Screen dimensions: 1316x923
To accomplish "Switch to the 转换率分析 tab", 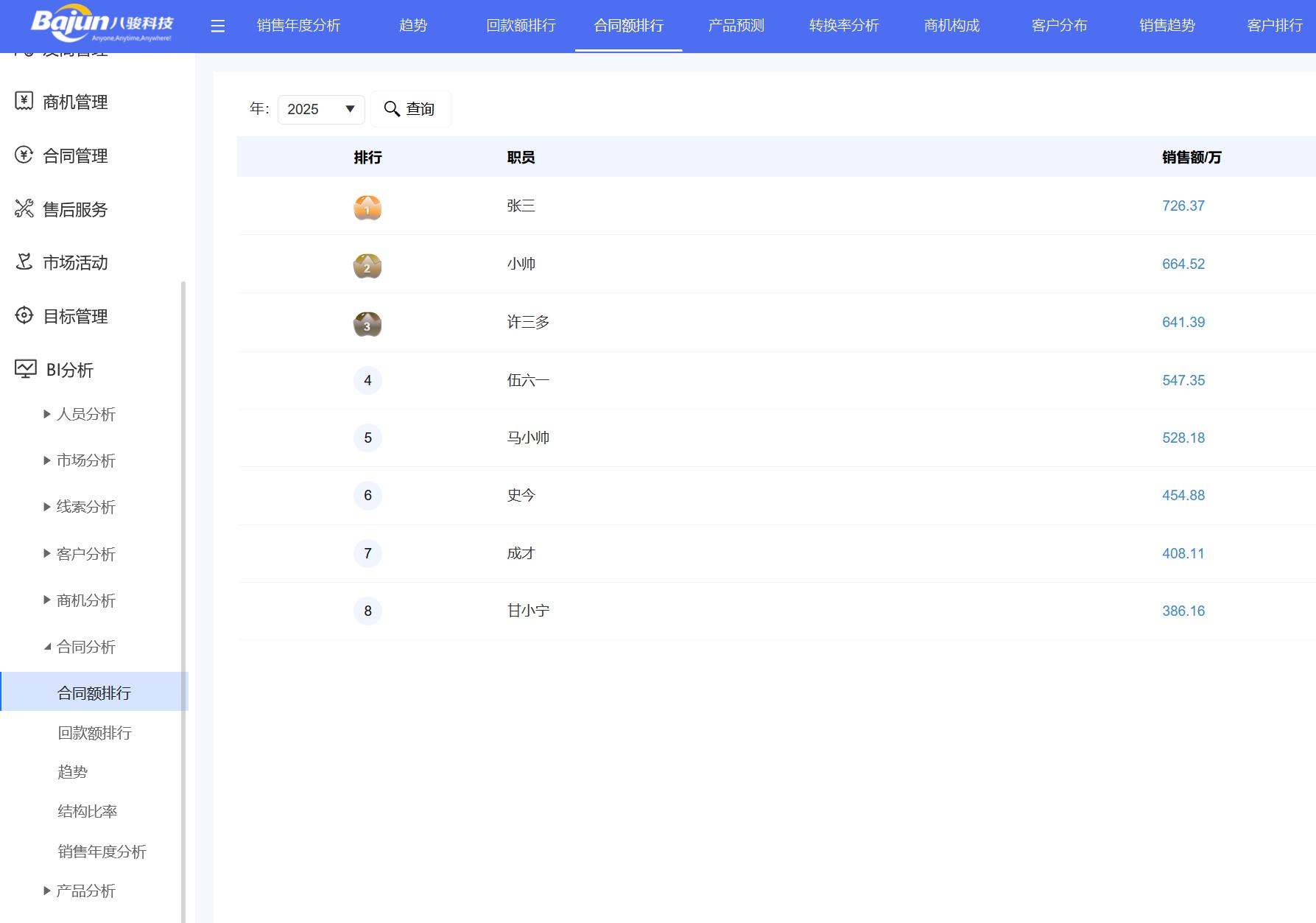I will pyautogui.click(x=844, y=26).
